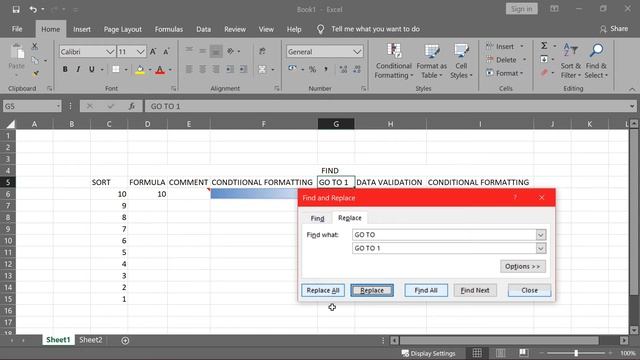Open Sort & Filter menu
640x360 pixels.
pos(570,61)
